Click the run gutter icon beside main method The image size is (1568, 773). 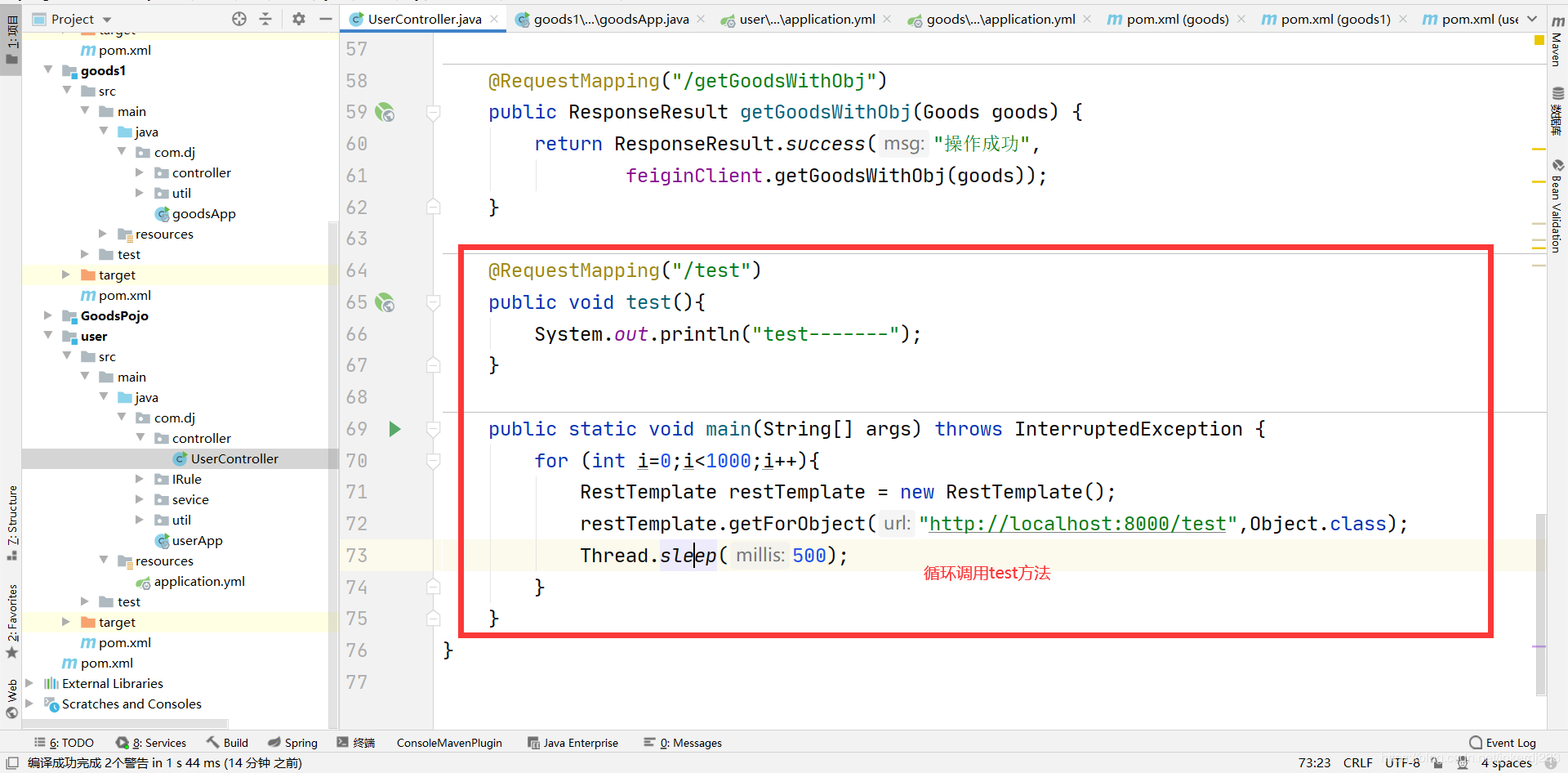tap(394, 429)
